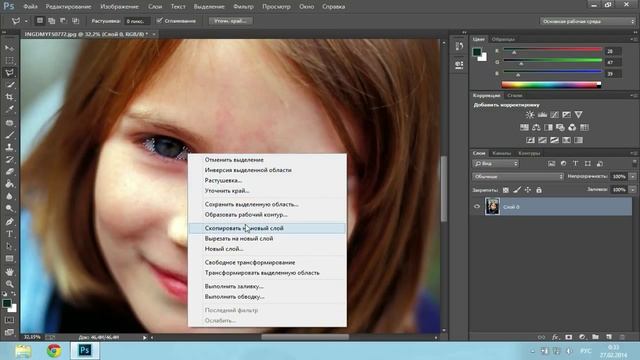640x360 pixels.
Task: Add Brightness/Contrast adjustment (sun icon)
Action: [x=530, y=115]
